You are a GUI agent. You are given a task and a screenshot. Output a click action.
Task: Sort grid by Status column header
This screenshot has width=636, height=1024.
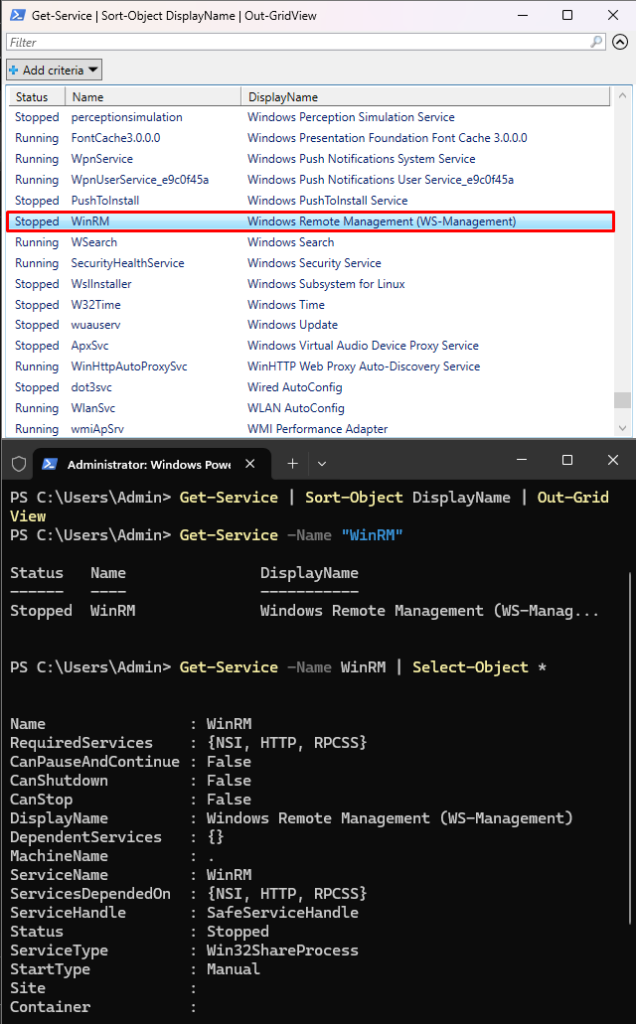[x=37, y=97]
